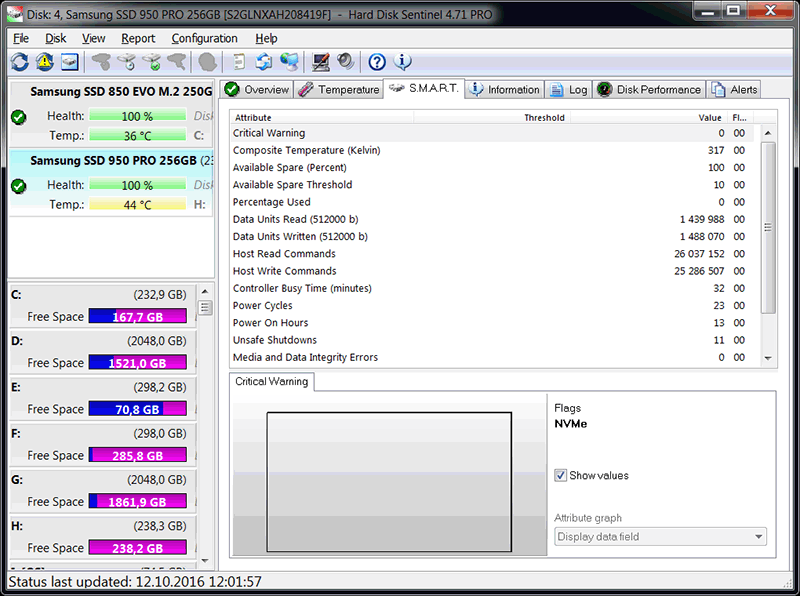Select the S.M.A.R.T. tab

(424, 88)
